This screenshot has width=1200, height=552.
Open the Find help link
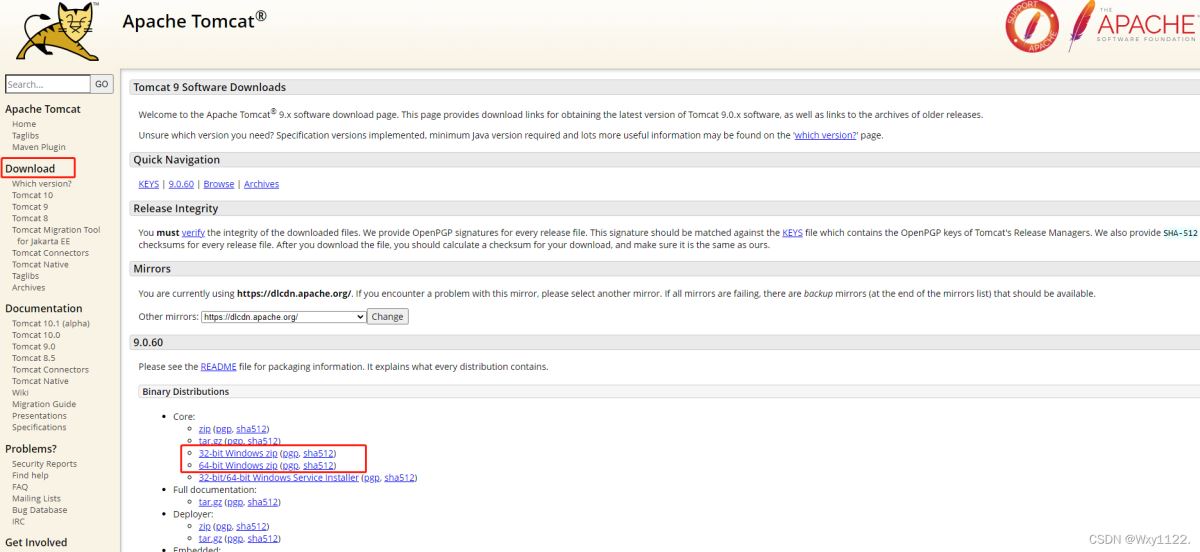29,475
